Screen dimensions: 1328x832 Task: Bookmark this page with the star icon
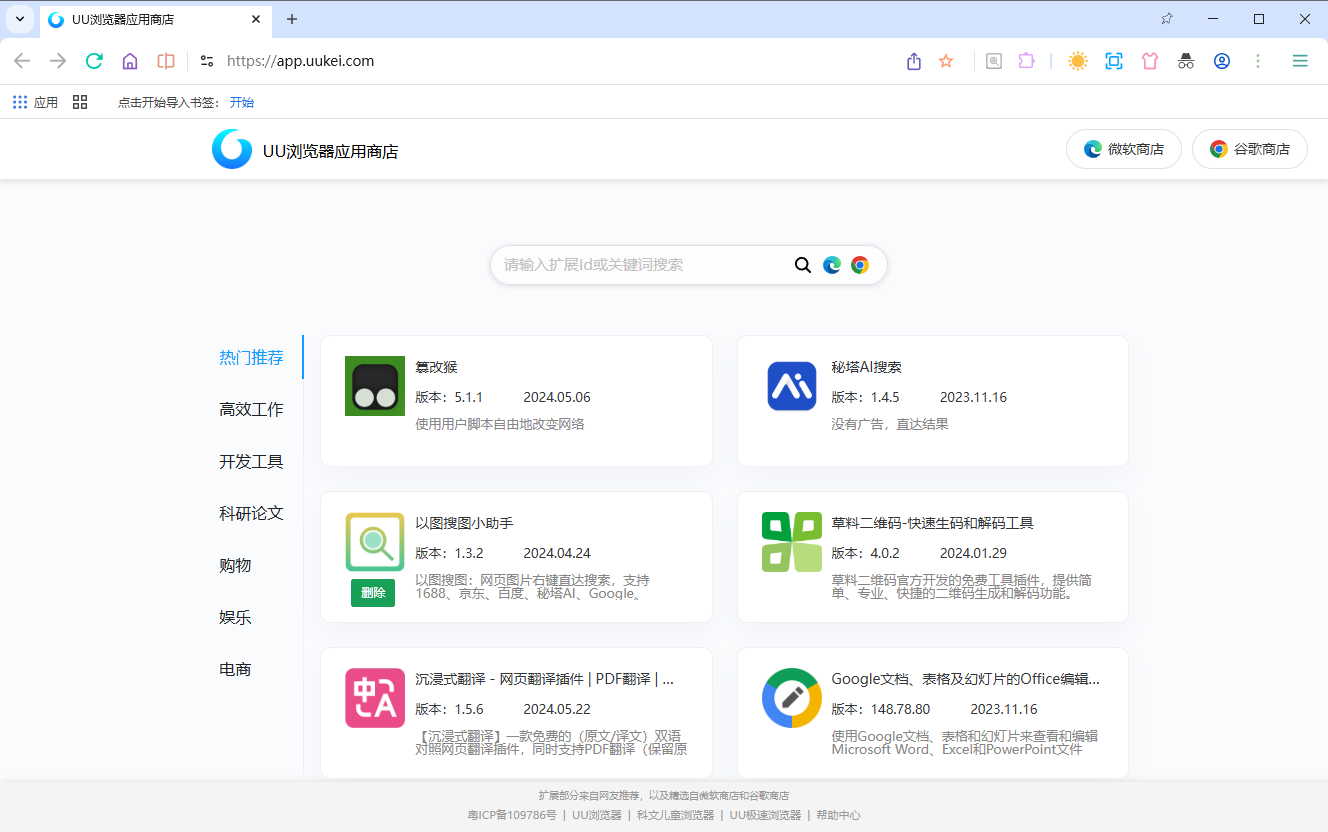946,61
